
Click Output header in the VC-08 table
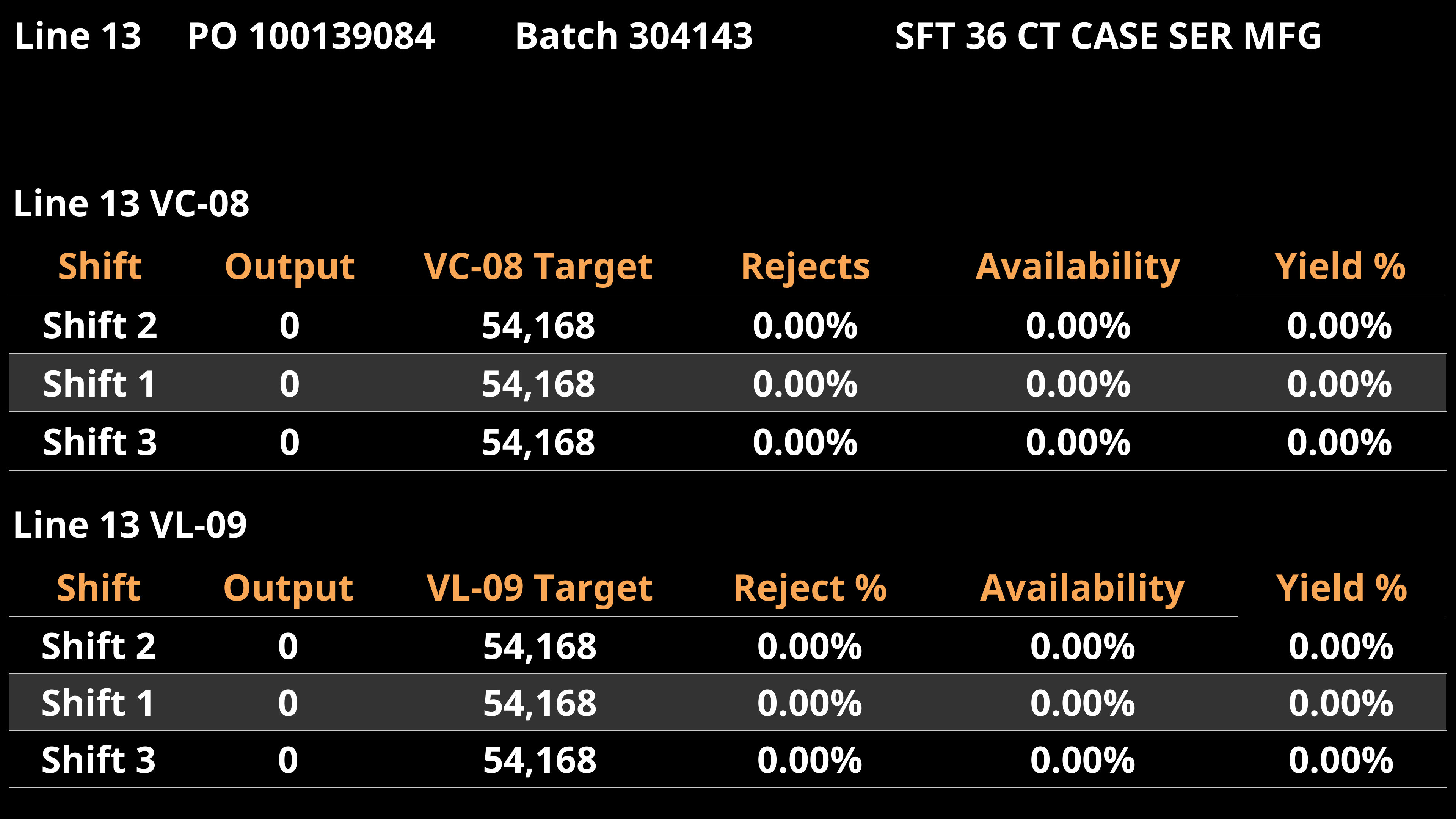[x=289, y=267]
